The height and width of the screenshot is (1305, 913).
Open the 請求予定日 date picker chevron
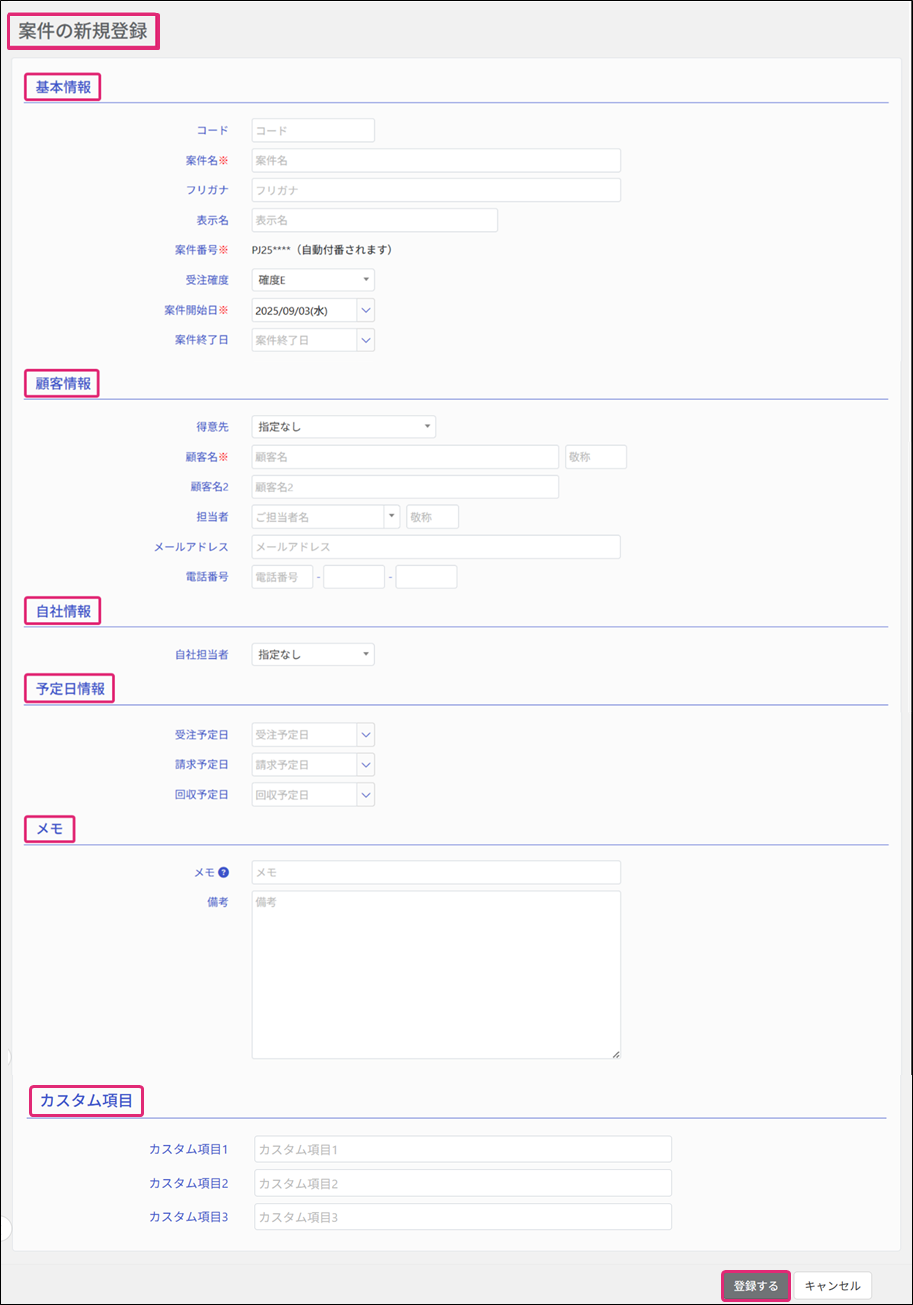(366, 765)
